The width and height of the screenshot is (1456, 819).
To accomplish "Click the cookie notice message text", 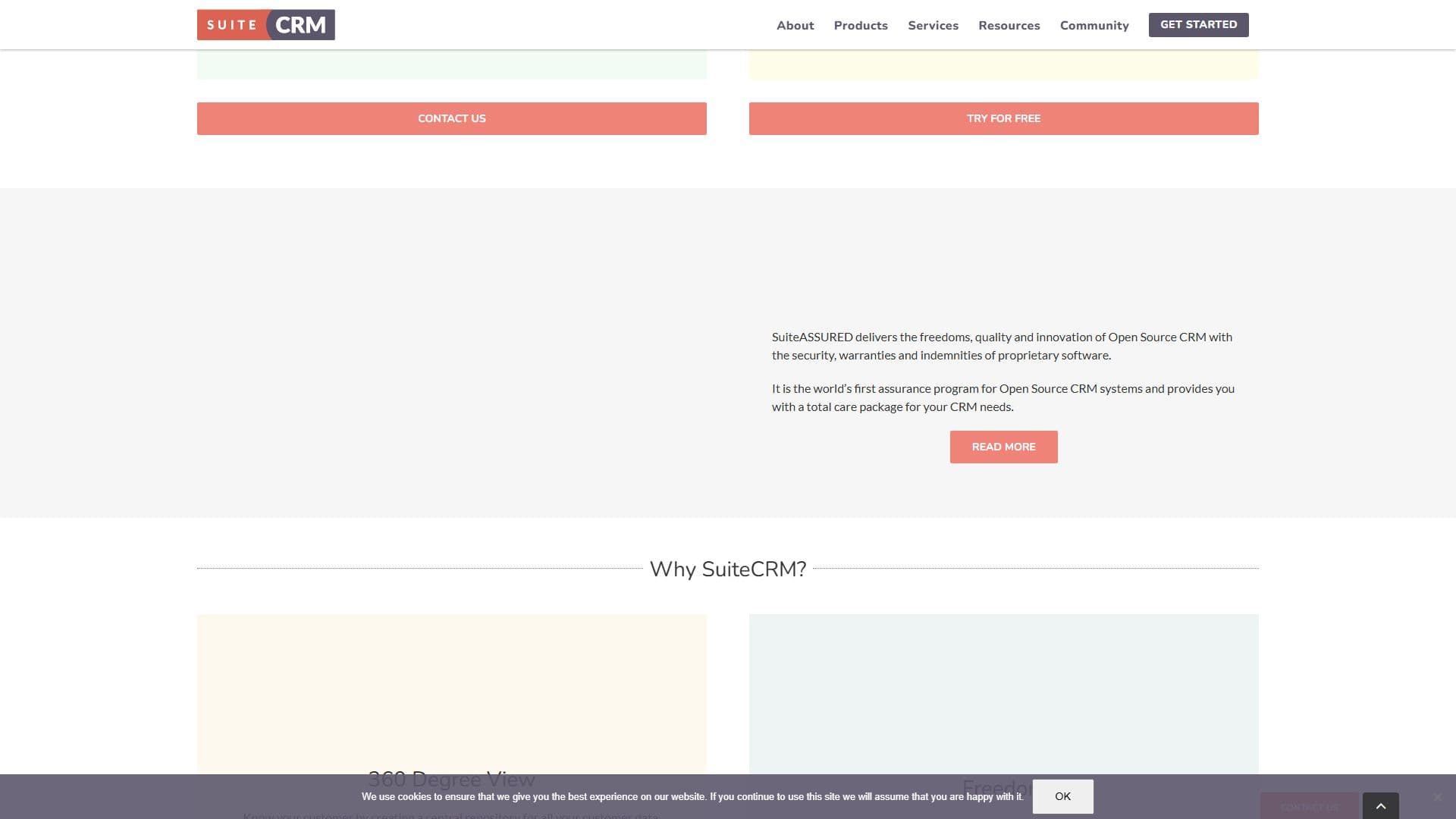I will pos(692,796).
